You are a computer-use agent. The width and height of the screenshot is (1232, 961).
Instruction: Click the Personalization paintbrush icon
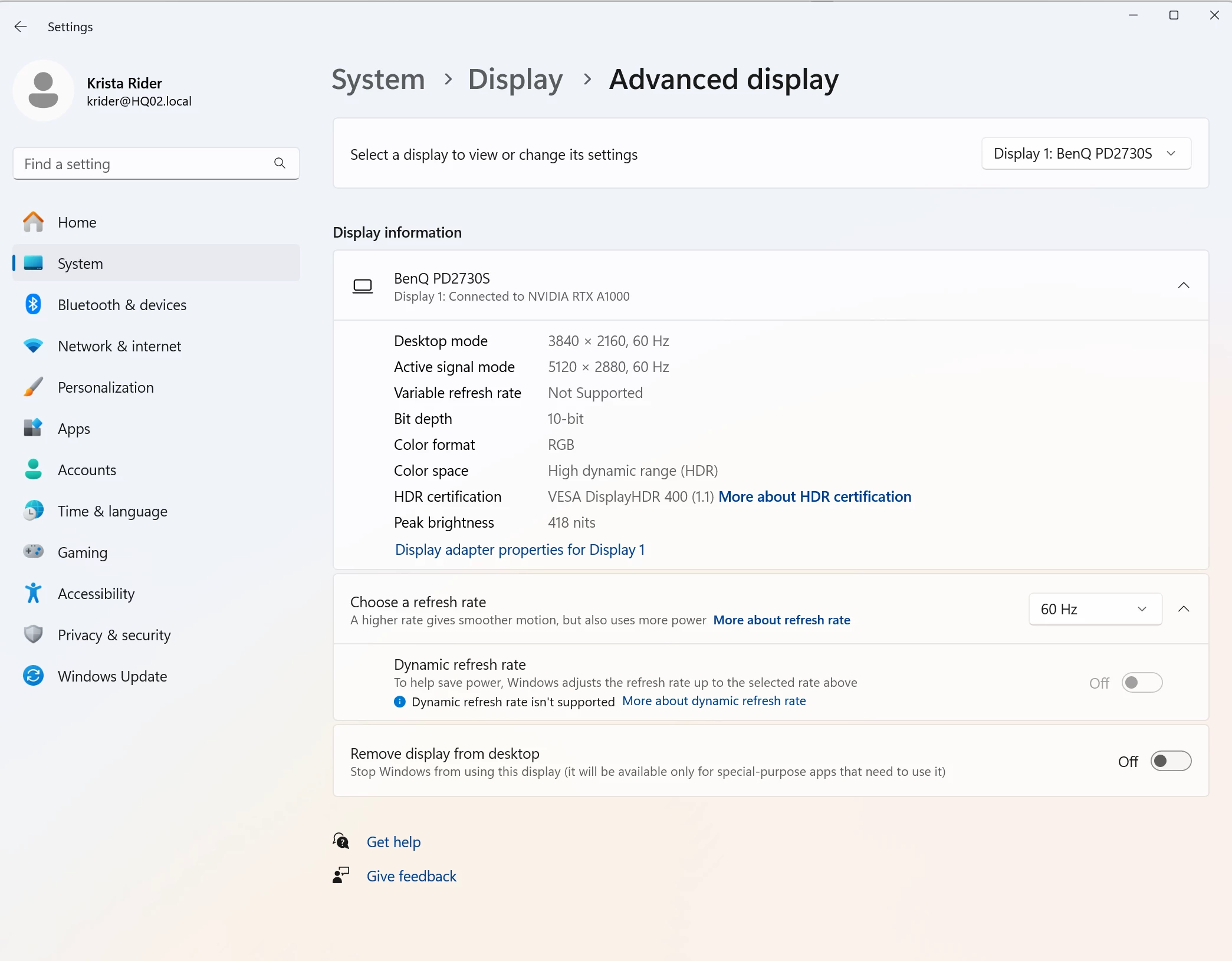(x=33, y=387)
